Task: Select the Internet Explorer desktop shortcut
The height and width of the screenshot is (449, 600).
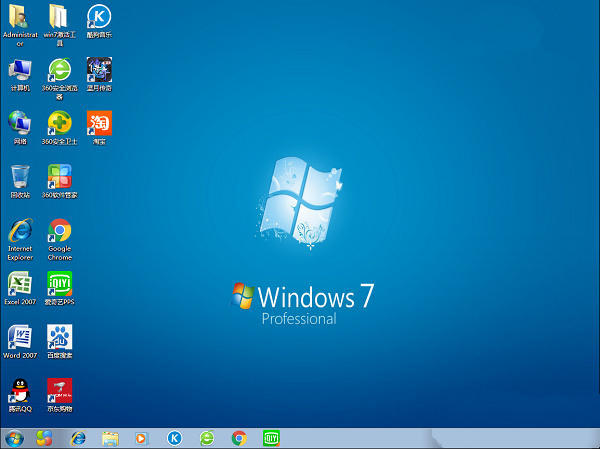Action: click(19, 231)
